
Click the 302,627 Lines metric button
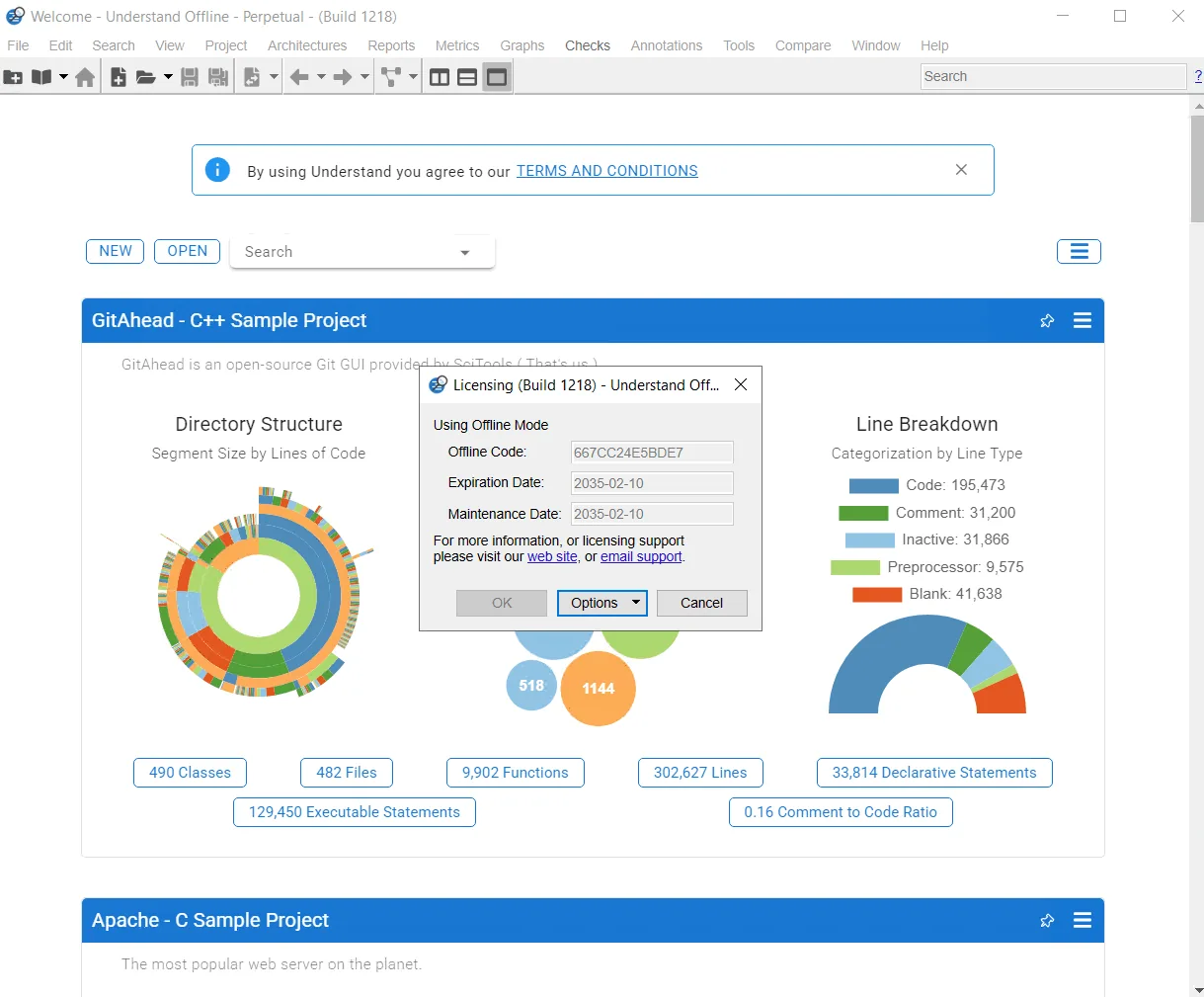[700, 773]
